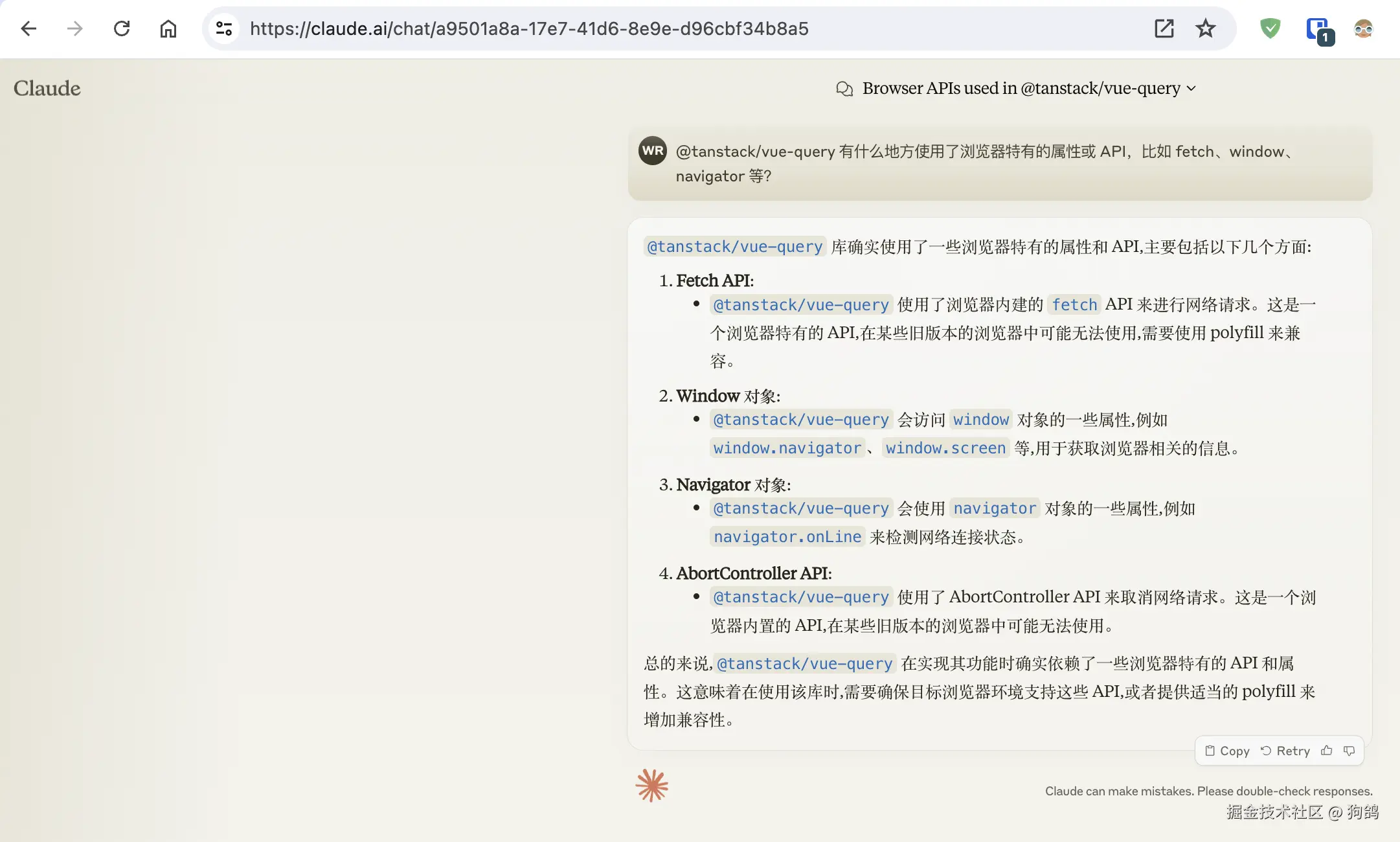Open the Chrome profile avatar icon
The height and width of the screenshot is (842, 1400).
pyautogui.click(x=1363, y=28)
